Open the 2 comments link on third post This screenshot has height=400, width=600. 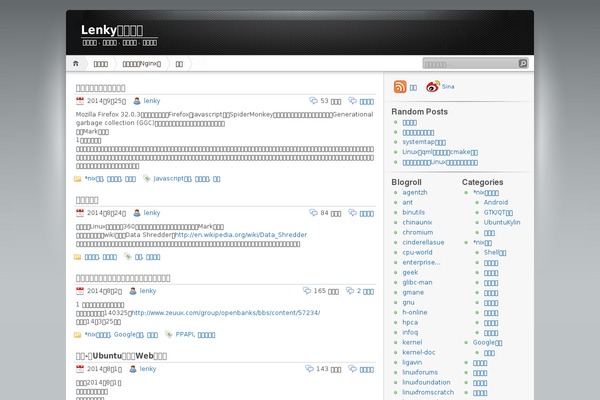(365, 291)
